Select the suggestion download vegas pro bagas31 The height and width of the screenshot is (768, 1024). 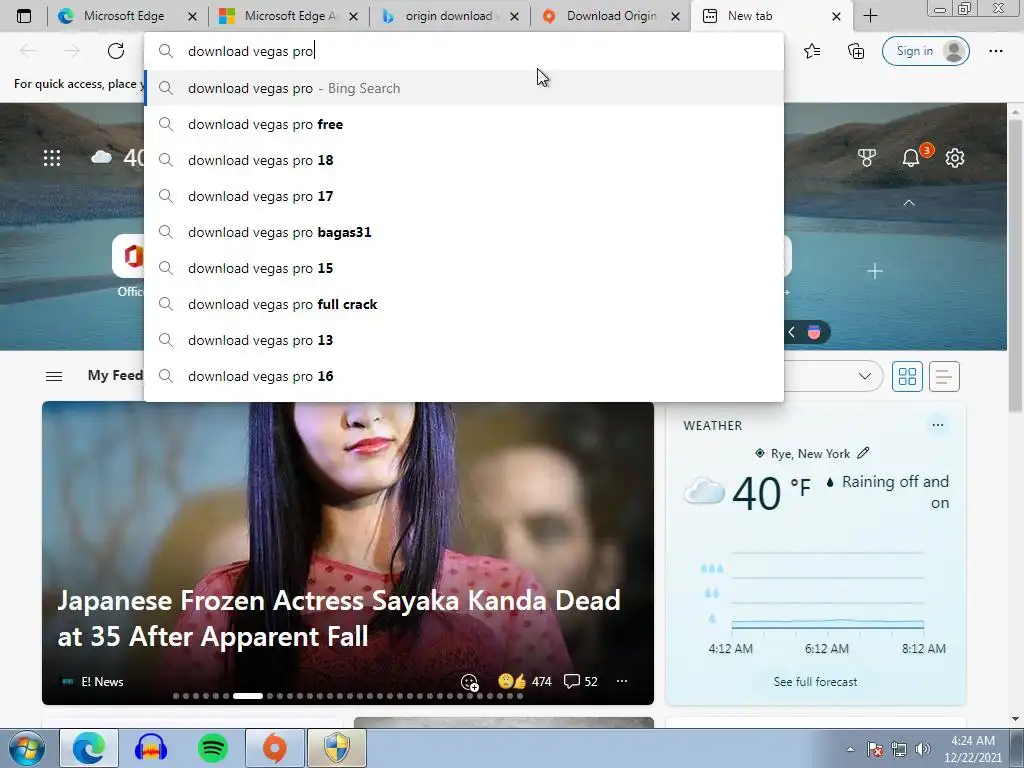[x=464, y=232]
